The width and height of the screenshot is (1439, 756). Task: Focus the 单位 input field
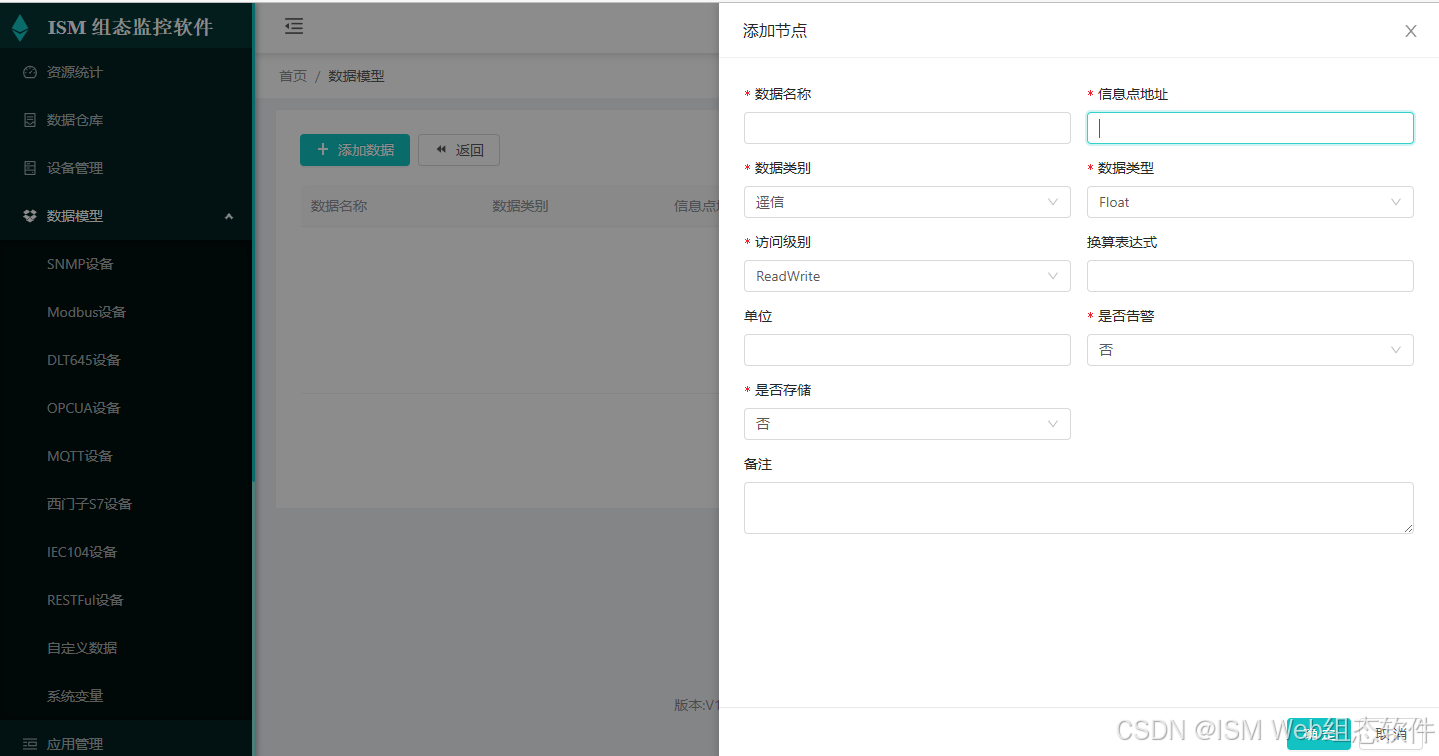(x=907, y=350)
